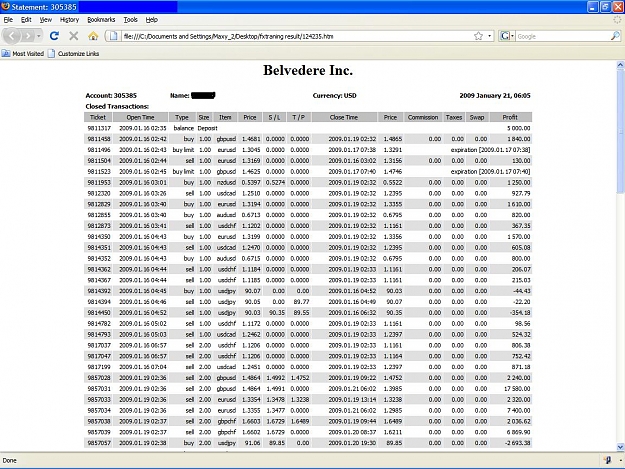
Task: Click the date 2009 January 21, 06:05
Action: tap(495, 96)
